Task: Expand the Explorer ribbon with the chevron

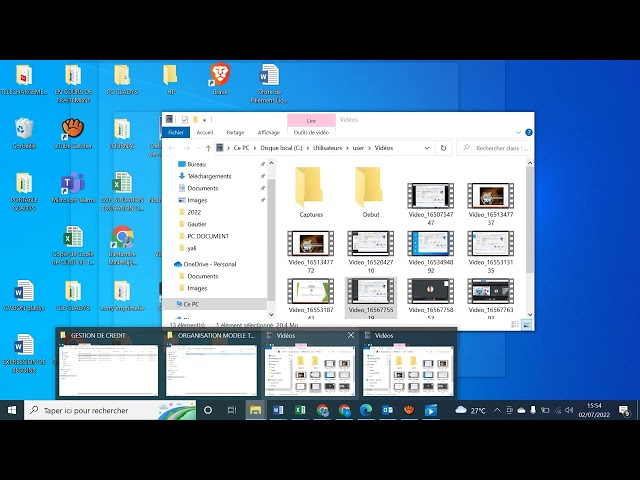Action: (518, 132)
